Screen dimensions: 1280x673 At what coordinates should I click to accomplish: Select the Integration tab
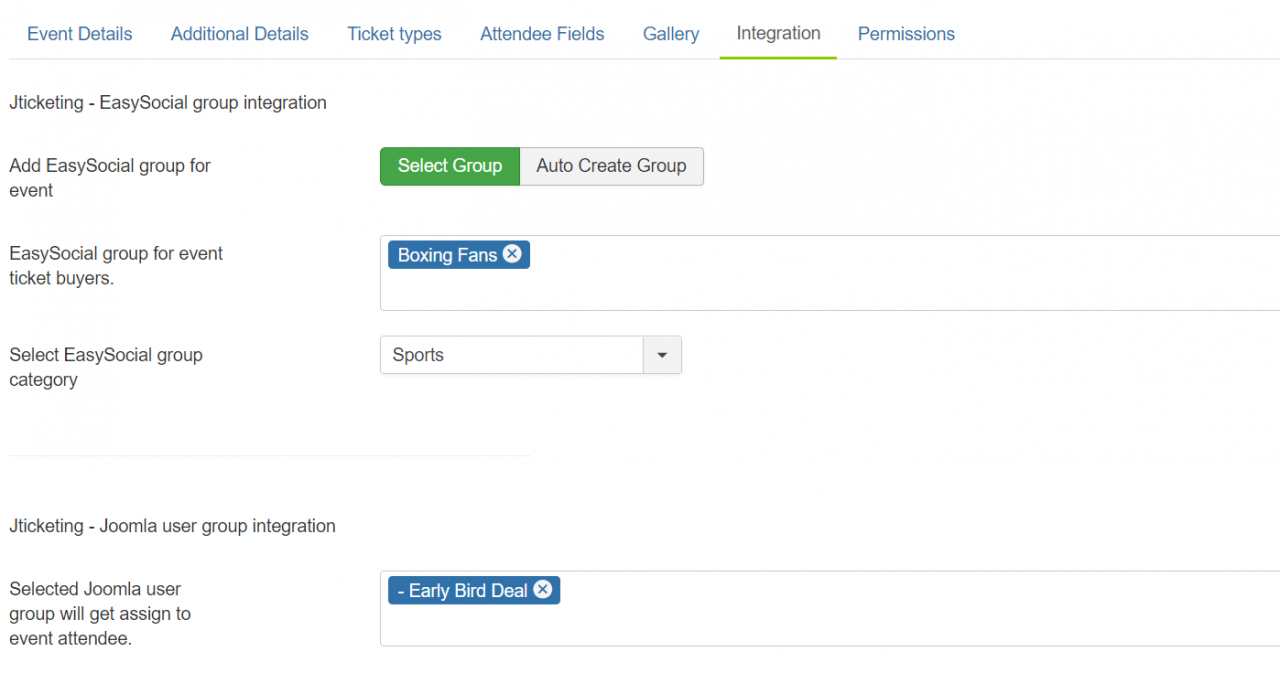point(778,33)
